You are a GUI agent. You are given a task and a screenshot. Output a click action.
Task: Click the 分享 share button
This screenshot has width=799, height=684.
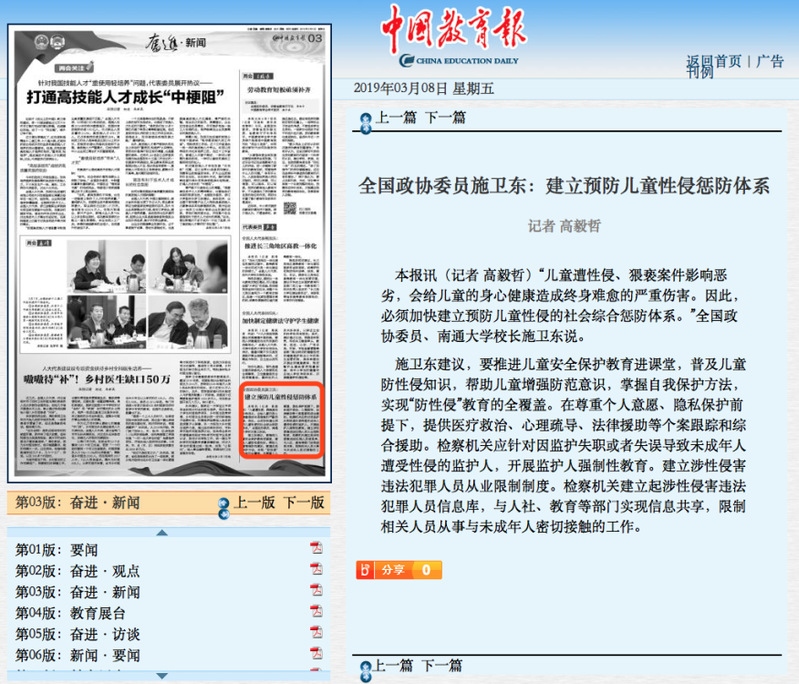click(398, 570)
